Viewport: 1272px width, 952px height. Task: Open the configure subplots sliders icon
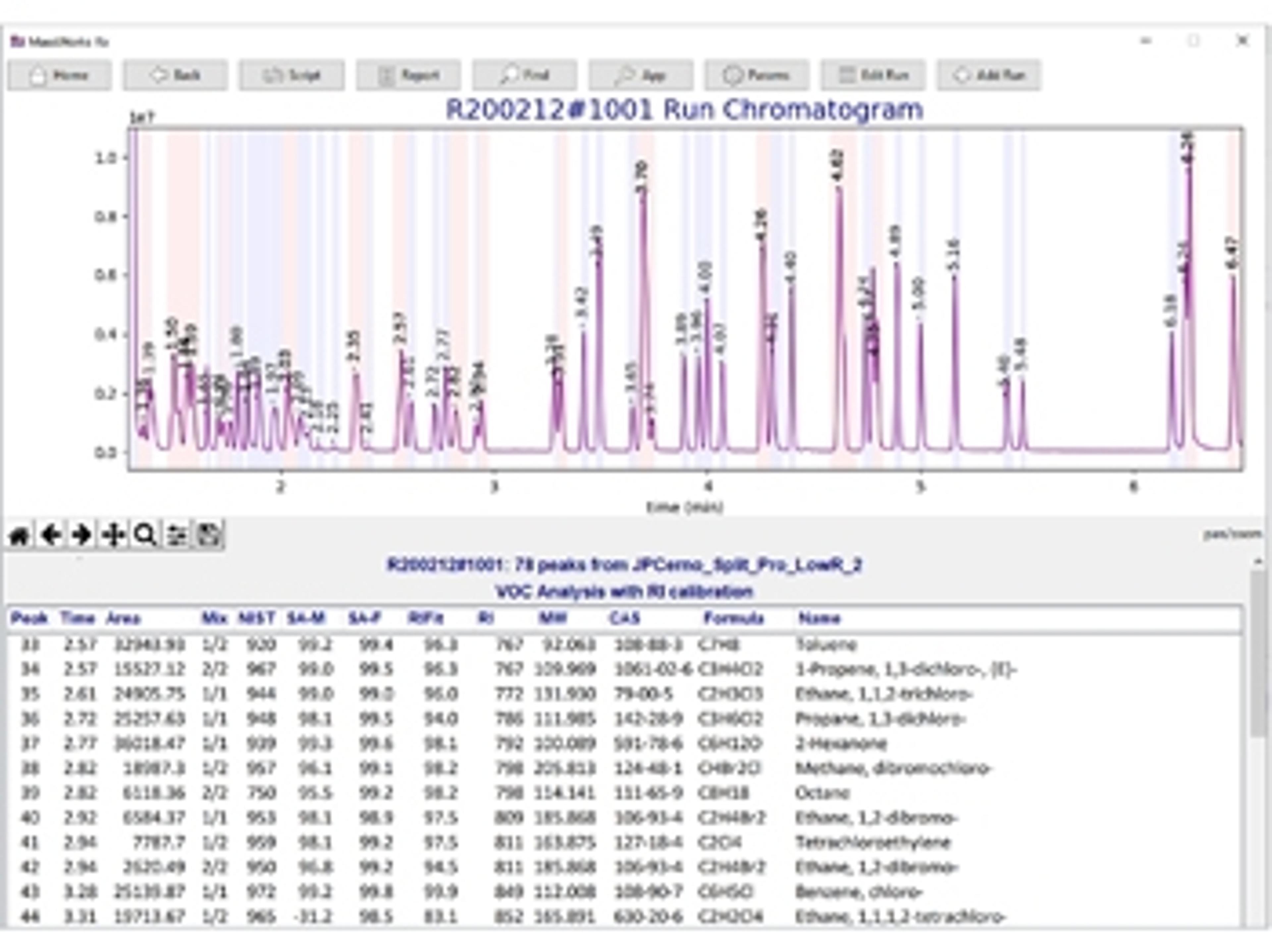(177, 535)
